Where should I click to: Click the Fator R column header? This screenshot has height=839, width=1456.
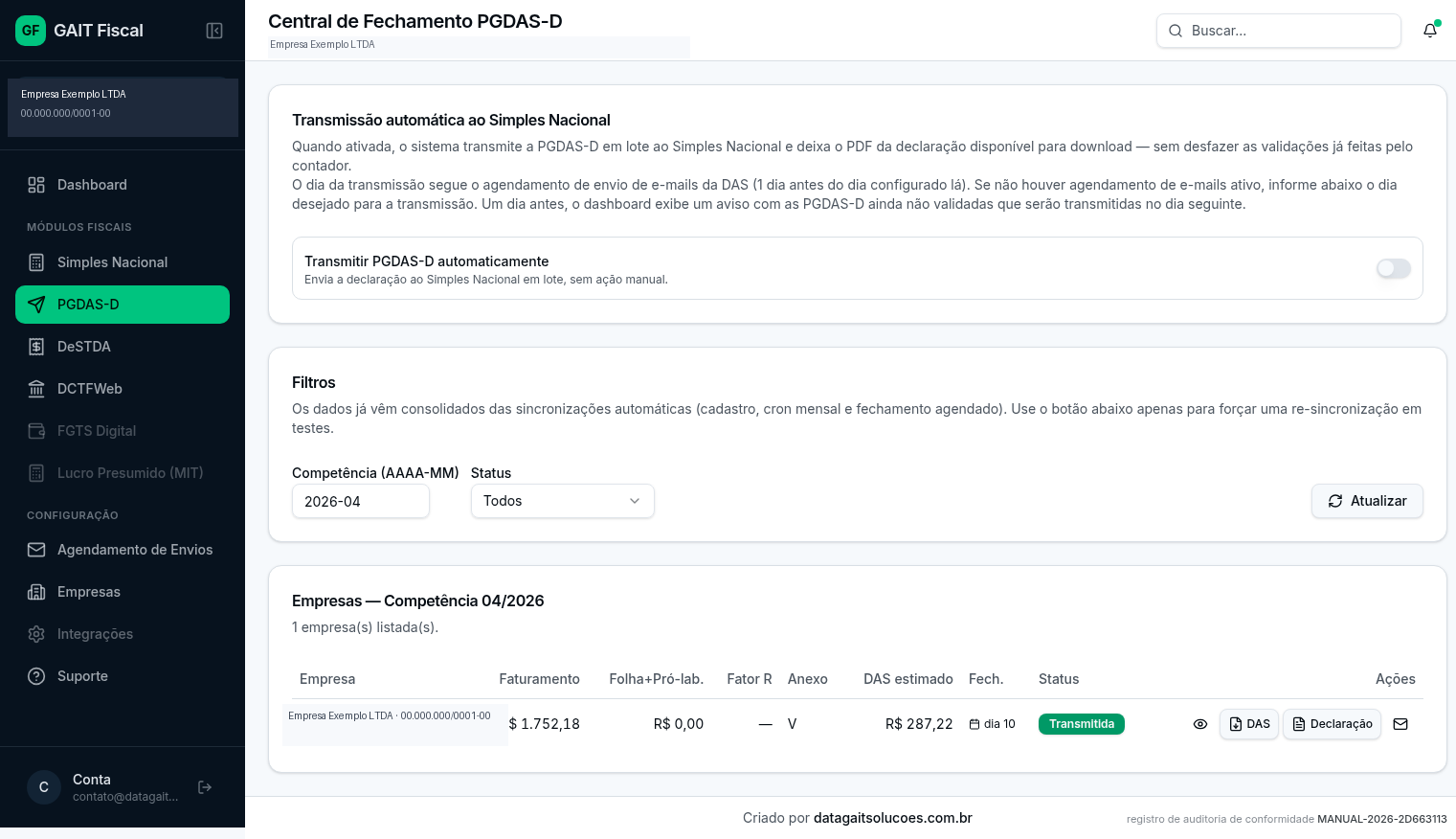(750, 679)
